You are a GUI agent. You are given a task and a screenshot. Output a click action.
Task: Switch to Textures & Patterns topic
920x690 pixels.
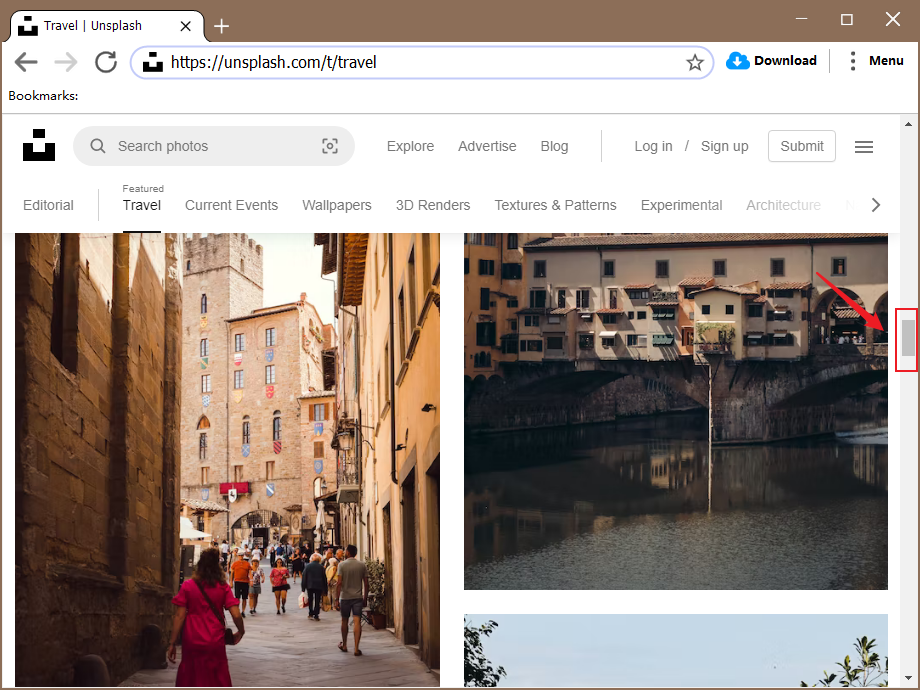(x=555, y=205)
